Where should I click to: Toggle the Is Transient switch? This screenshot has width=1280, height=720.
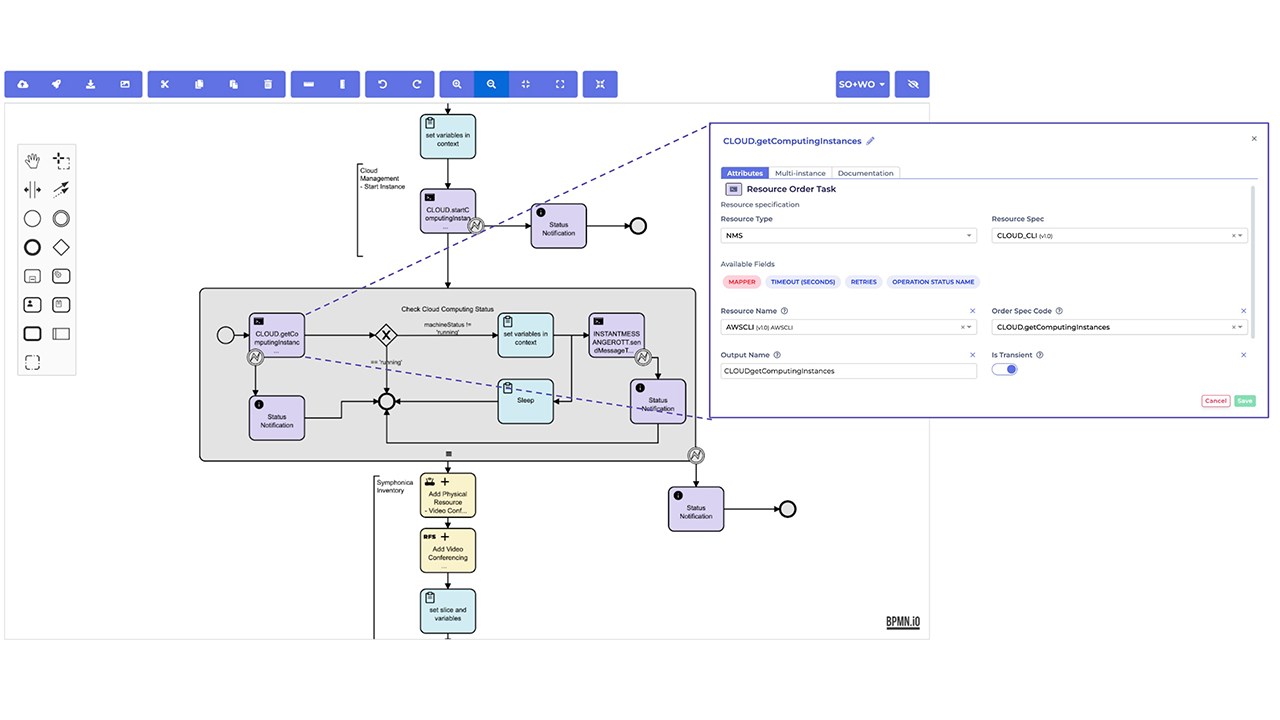(x=1005, y=369)
